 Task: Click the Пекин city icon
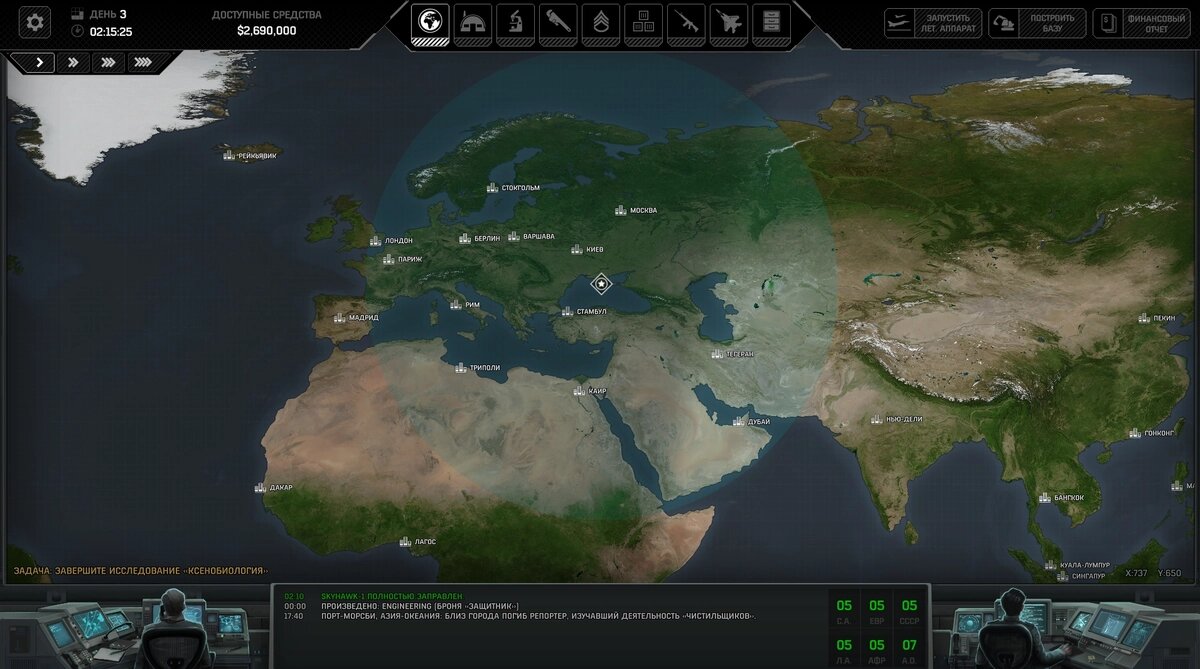1144,318
